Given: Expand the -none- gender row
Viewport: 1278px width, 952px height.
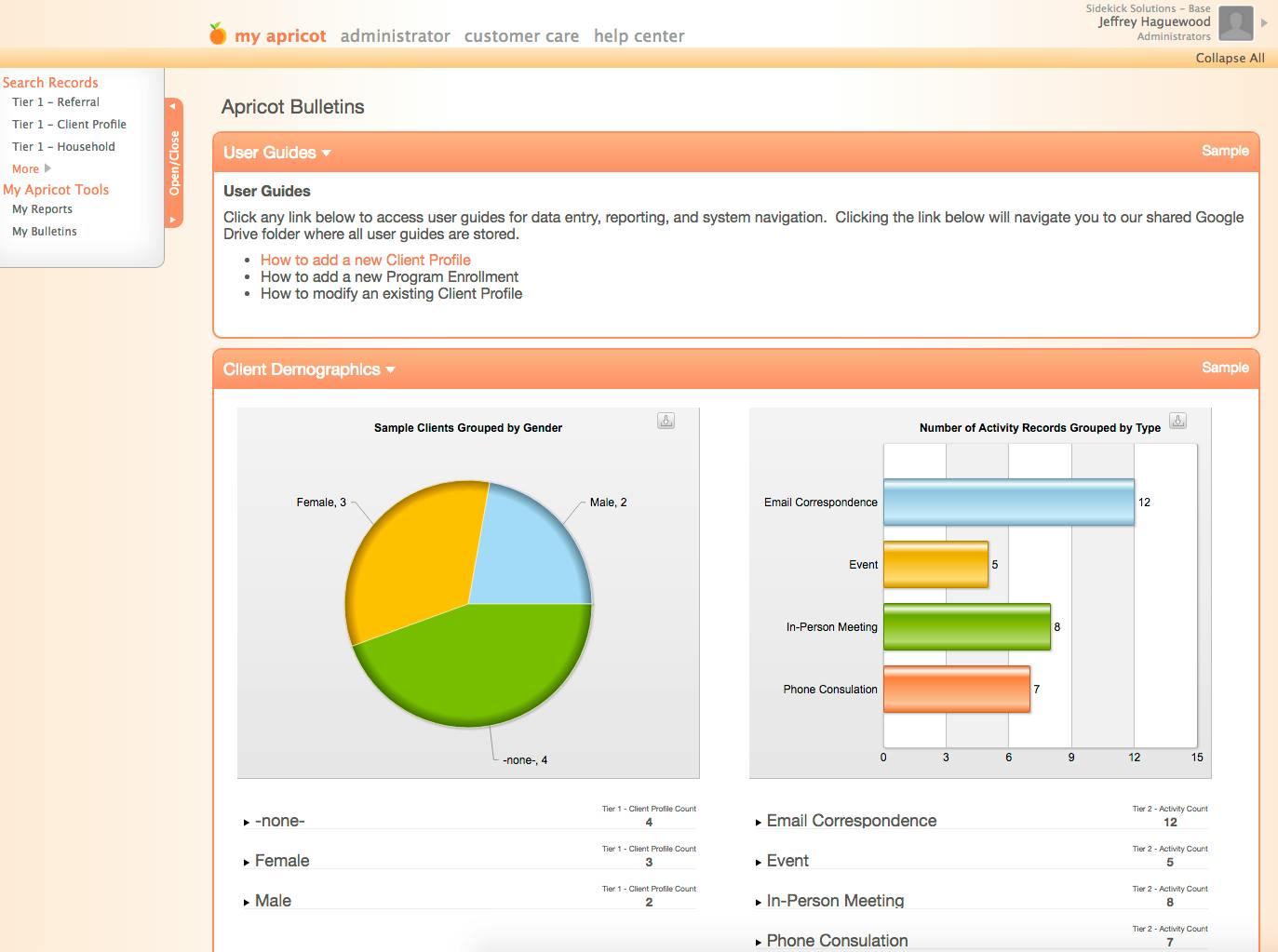Looking at the screenshot, I should point(247,823).
